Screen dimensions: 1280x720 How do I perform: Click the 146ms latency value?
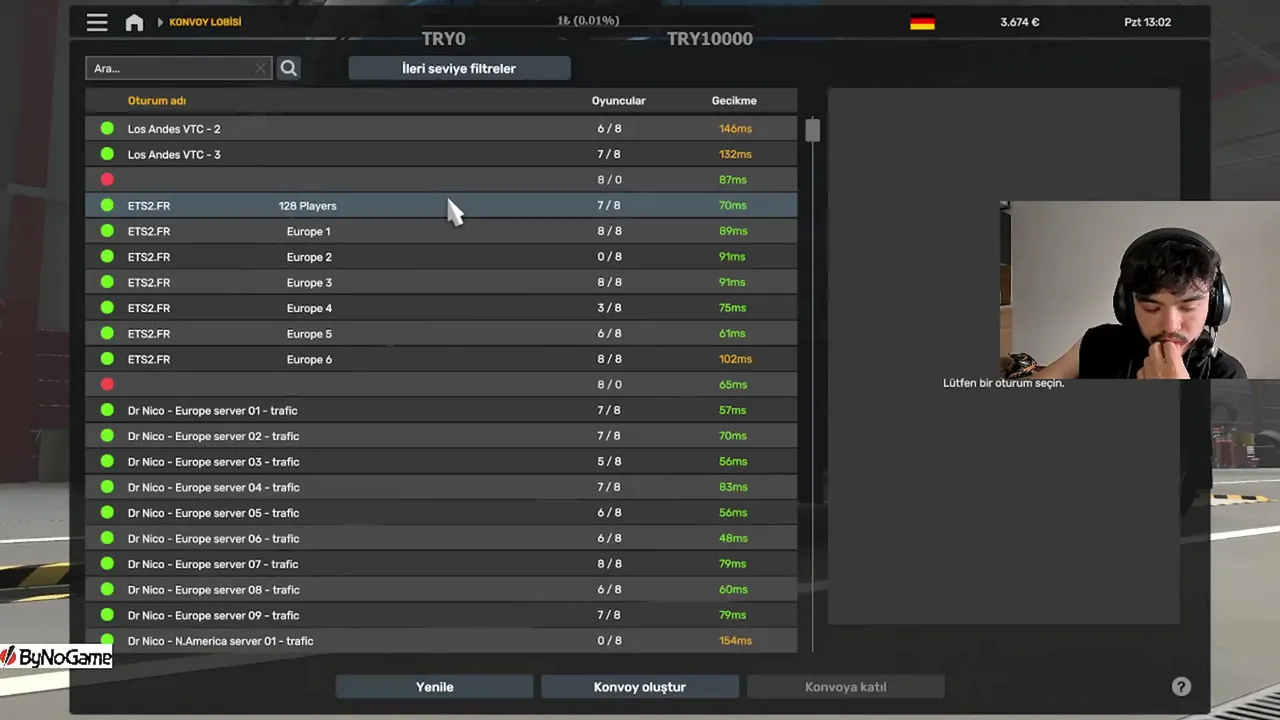coord(735,128)
